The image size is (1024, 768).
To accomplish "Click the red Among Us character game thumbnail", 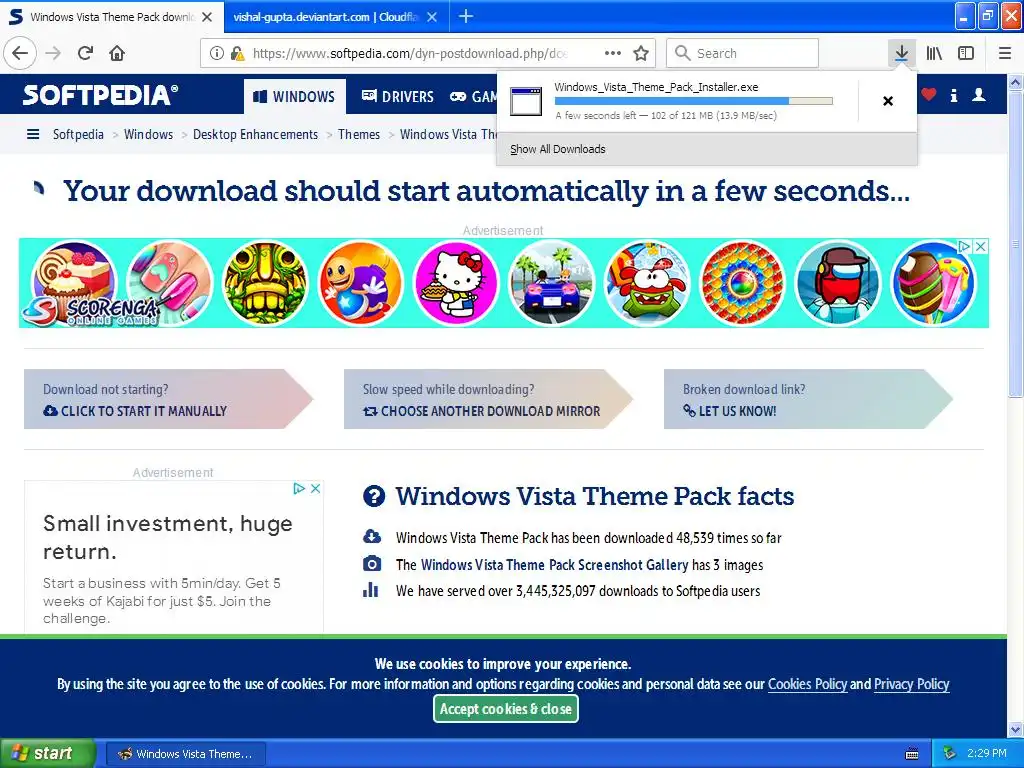I will coord(837,283).
